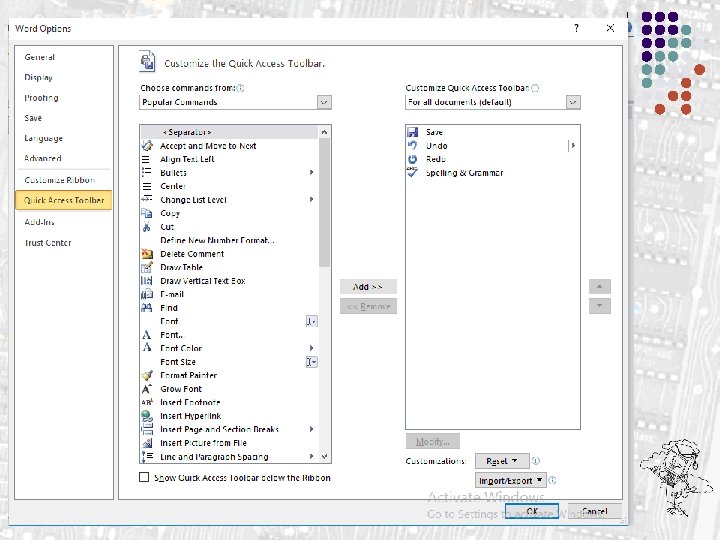The height and width of the screenshot is (540, 720).
Task: Click the E-mail command icon
Action: coord(147,294)
